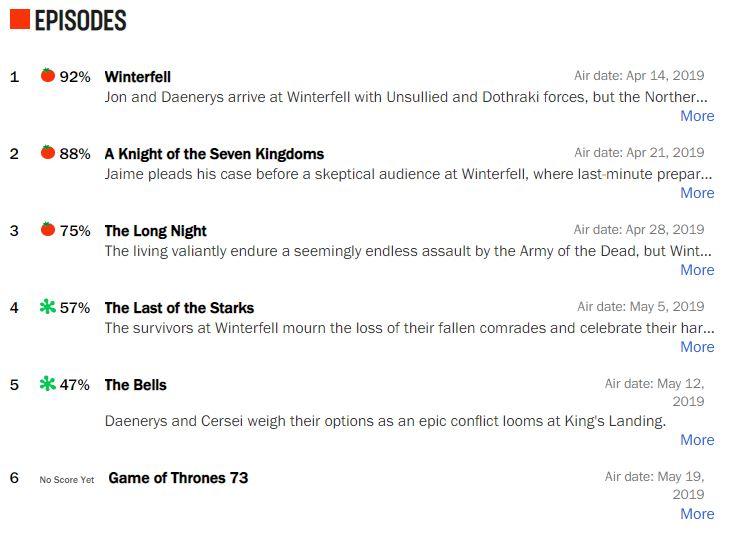Expand More for Game of Thrones 73
Viewport: 732px width, 538px height.
click(697, 514)
